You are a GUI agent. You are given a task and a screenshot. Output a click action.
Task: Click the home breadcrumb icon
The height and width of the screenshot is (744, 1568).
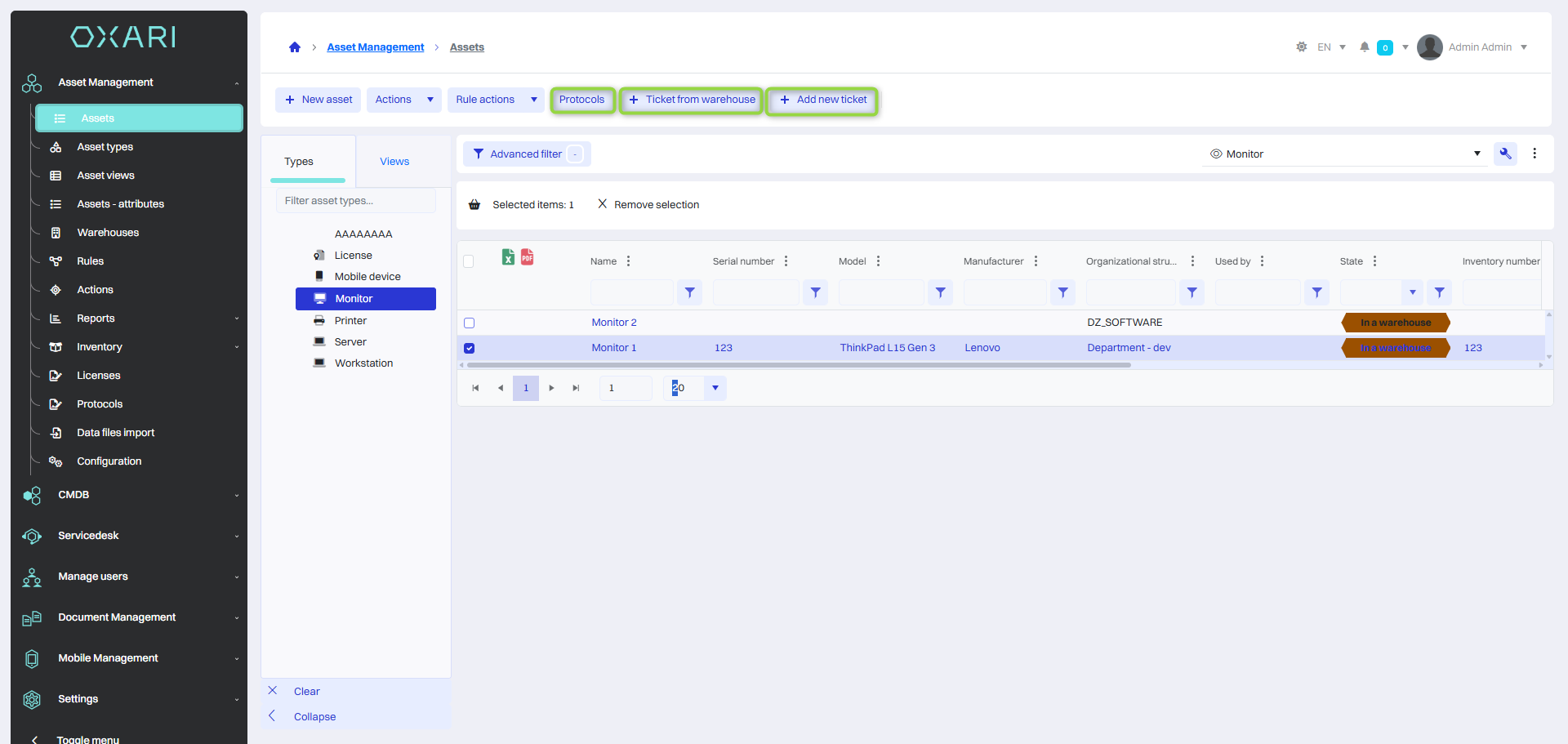coord(295,47)
